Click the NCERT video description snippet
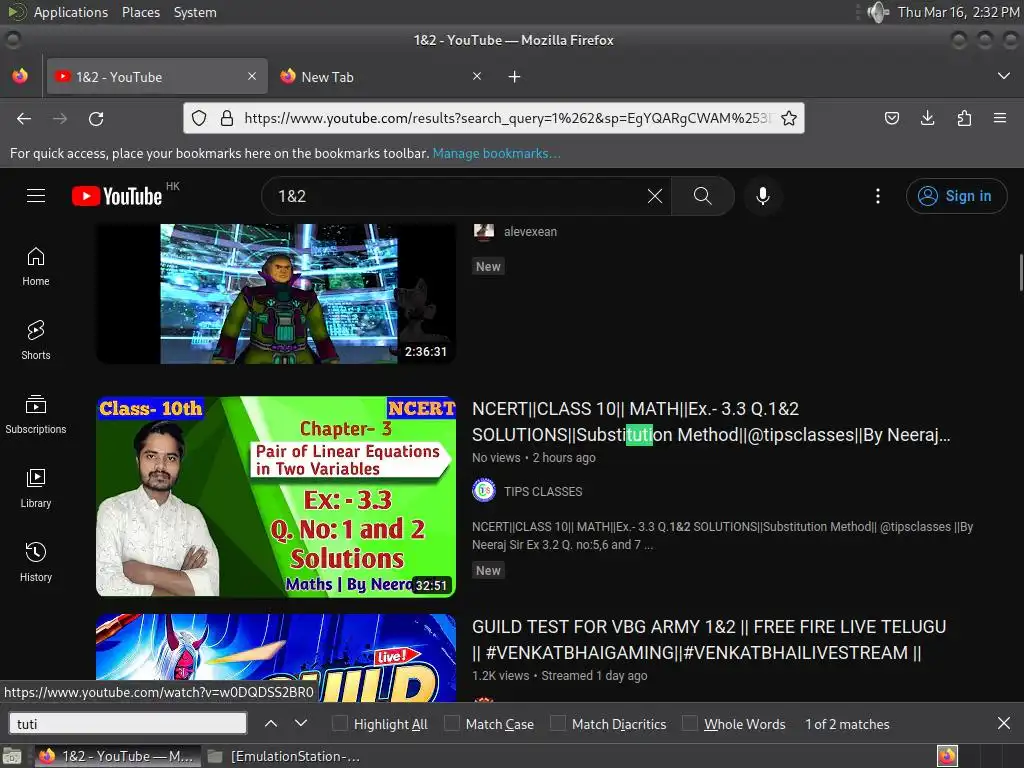The height and width of the screenshot is (768, 1024). [x=722, y=536]
